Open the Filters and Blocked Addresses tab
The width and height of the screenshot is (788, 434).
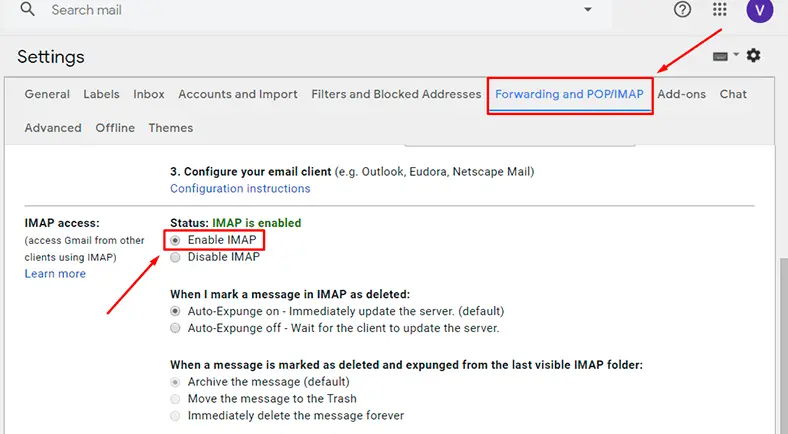point(396,94)
